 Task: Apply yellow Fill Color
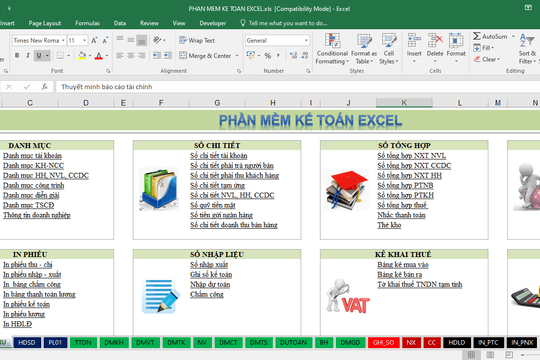click(82, 55)
